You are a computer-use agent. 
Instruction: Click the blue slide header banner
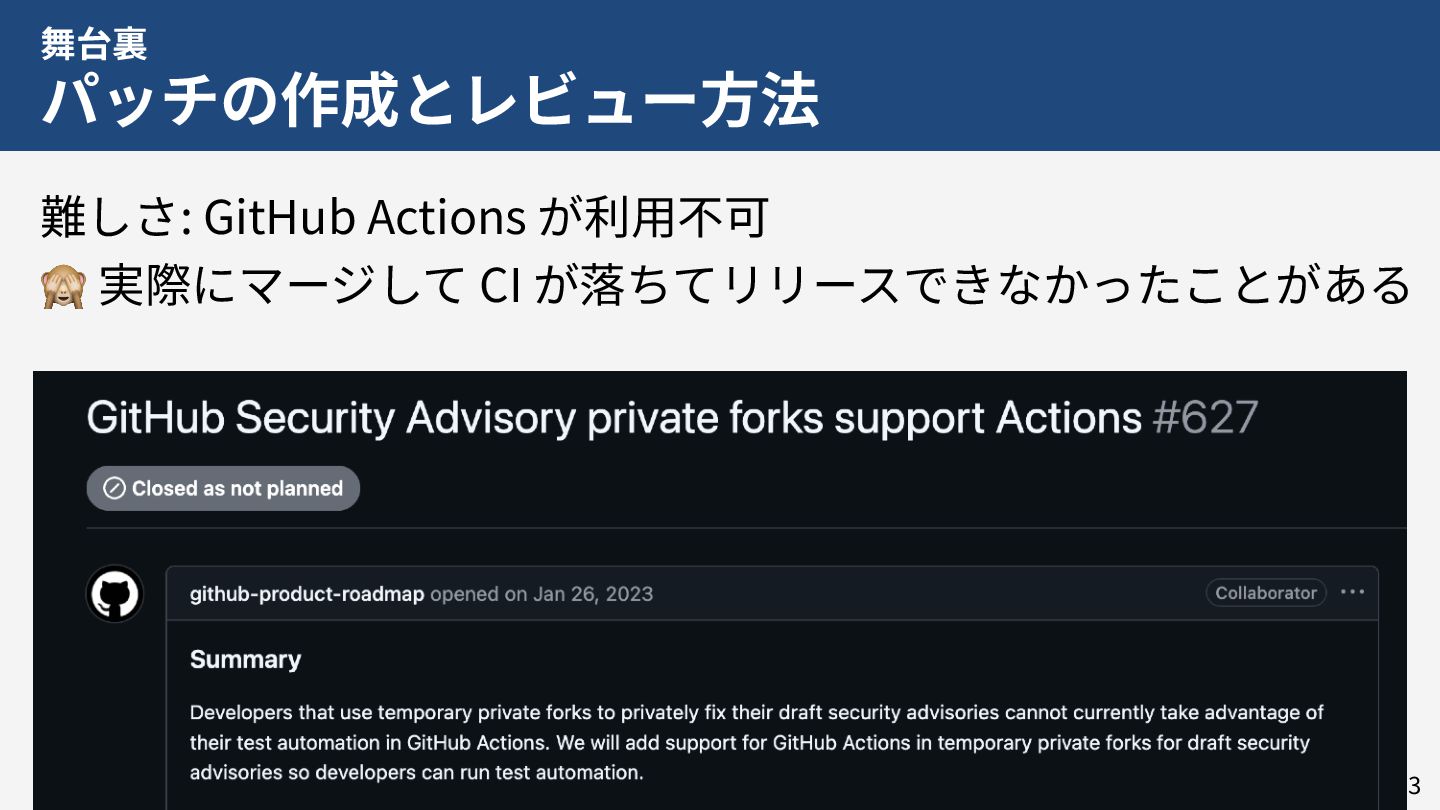(x=720, y=75)
